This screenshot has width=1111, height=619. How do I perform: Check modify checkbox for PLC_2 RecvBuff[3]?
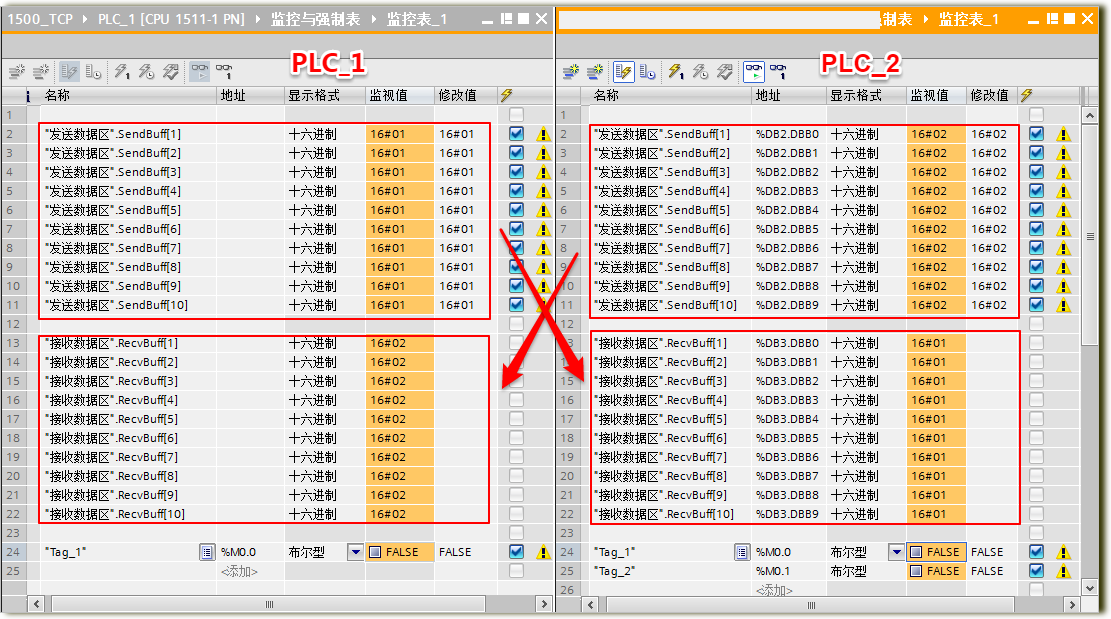click(x=1037, y=380)
